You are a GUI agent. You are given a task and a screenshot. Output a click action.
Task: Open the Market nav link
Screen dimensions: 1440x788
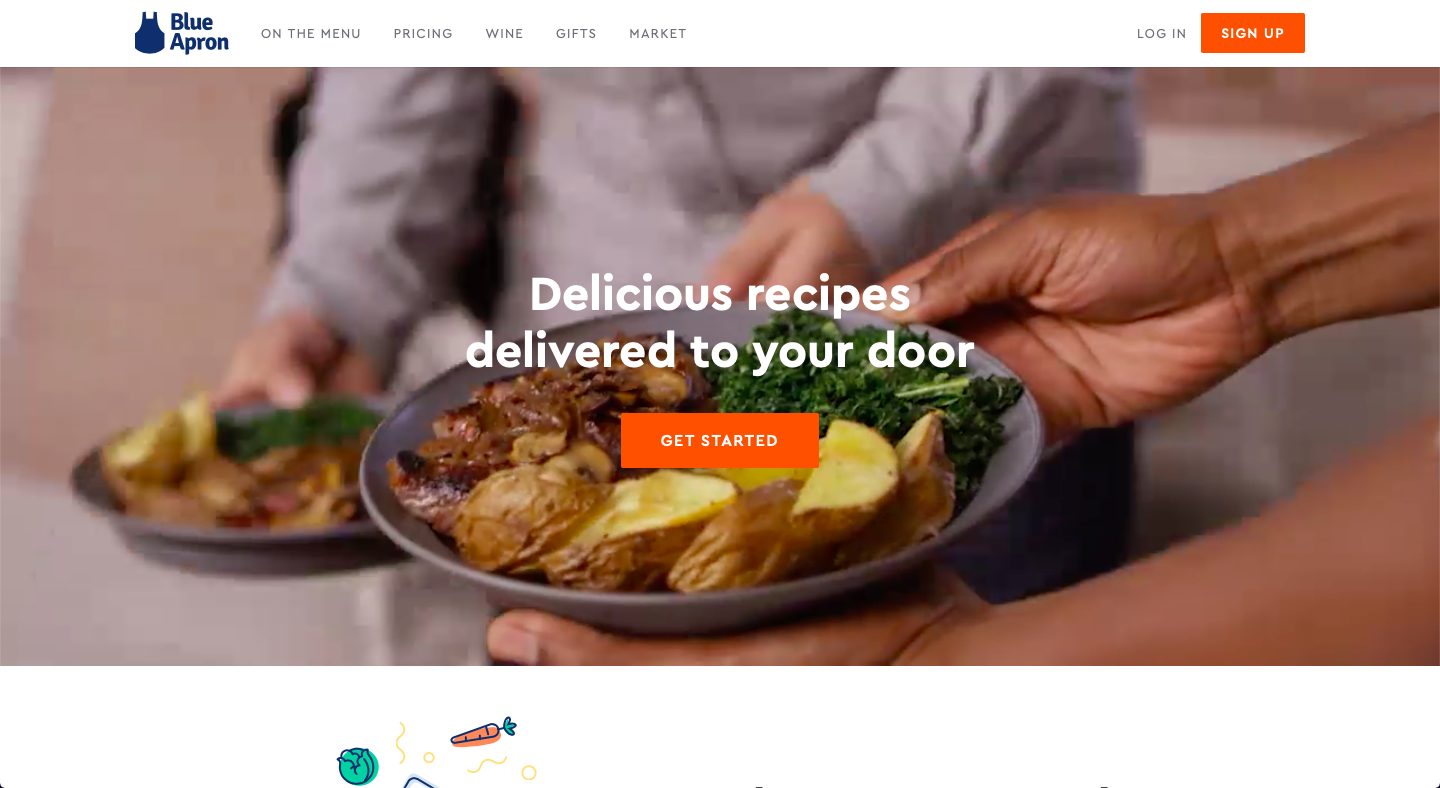(x=658, y=34)
